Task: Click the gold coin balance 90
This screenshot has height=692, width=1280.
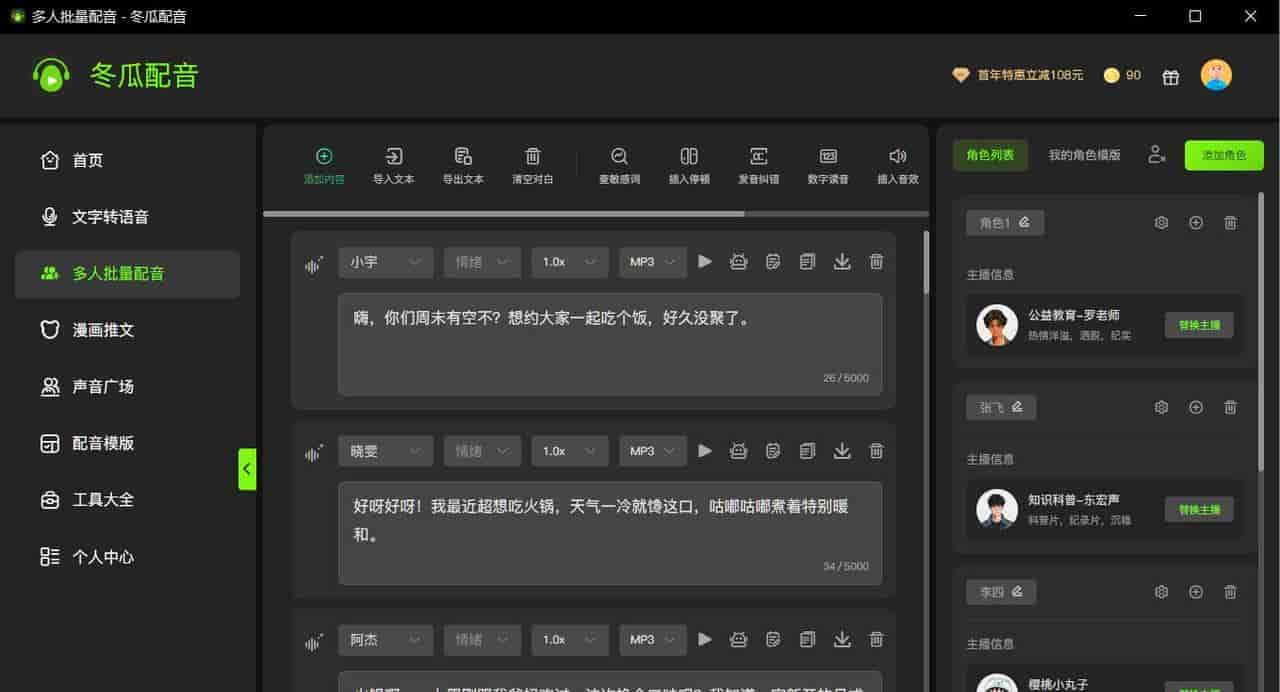Action: point(1122,75)
